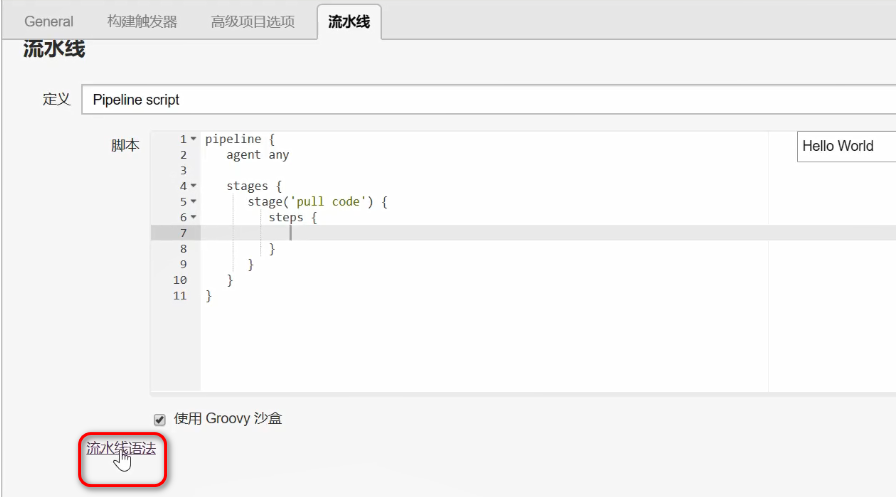
Task: Collapse the fold arrow on line 1
Action: tap(194, 139)
